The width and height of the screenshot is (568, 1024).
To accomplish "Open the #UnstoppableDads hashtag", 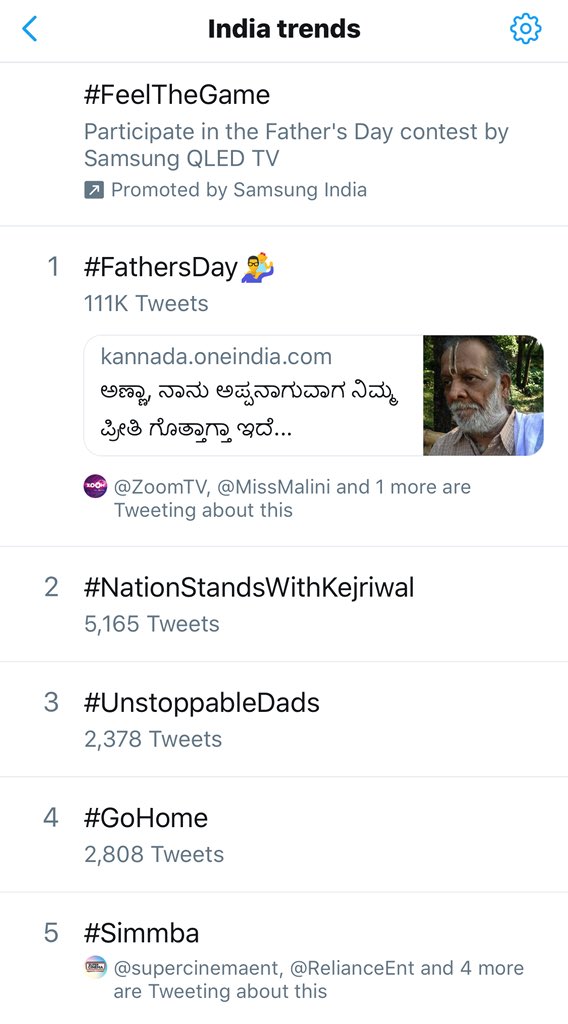I will coord(284,719).
